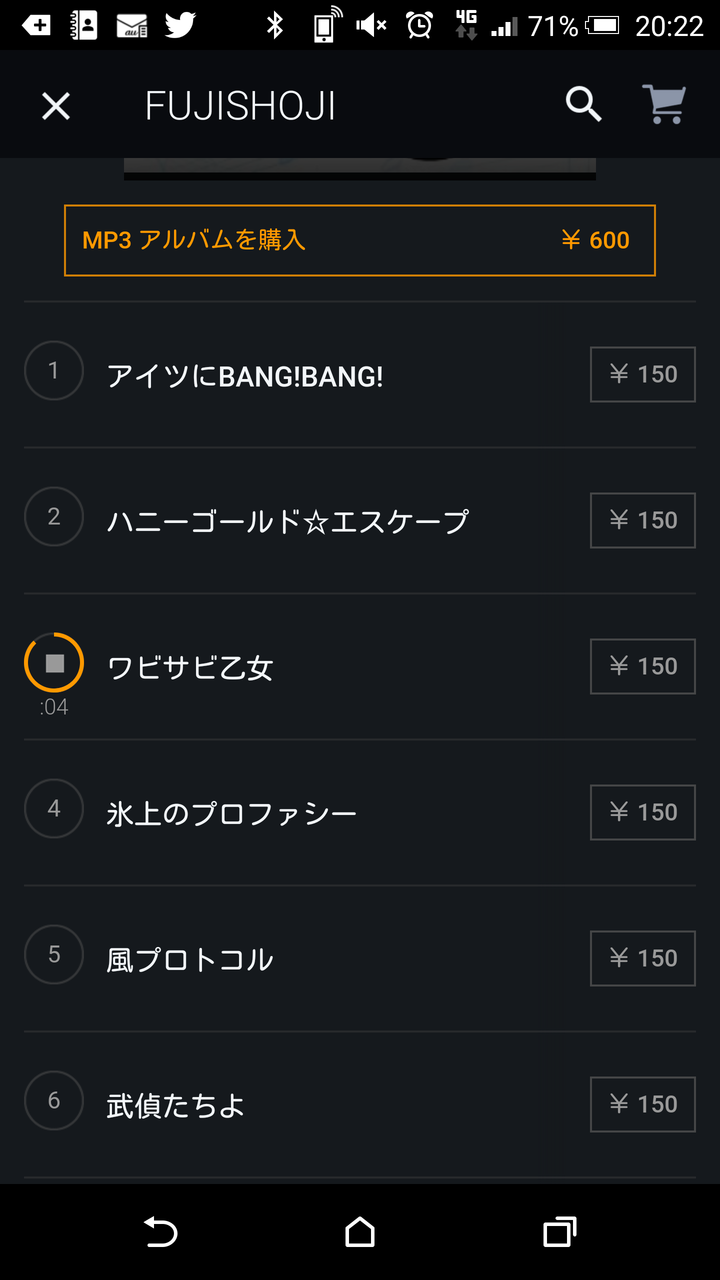Buy アイツにBANG!BANG! for ¥150
The width and height of the screenshot is (720, 1280).
tap(643, 374)
